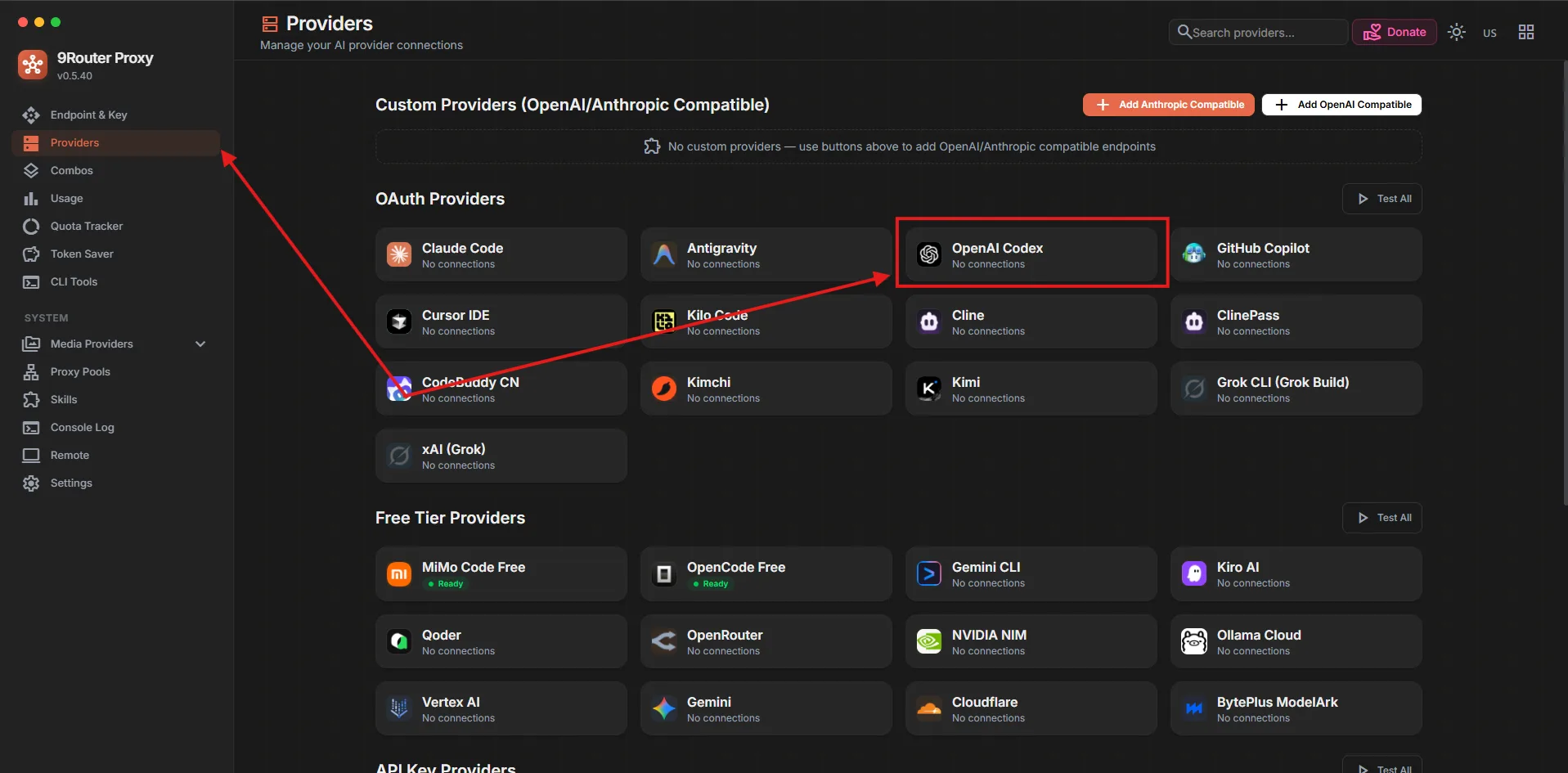Go to Combos in the sidebar
This screenshot has height=773, width=1568.
[x=116, y=171]
